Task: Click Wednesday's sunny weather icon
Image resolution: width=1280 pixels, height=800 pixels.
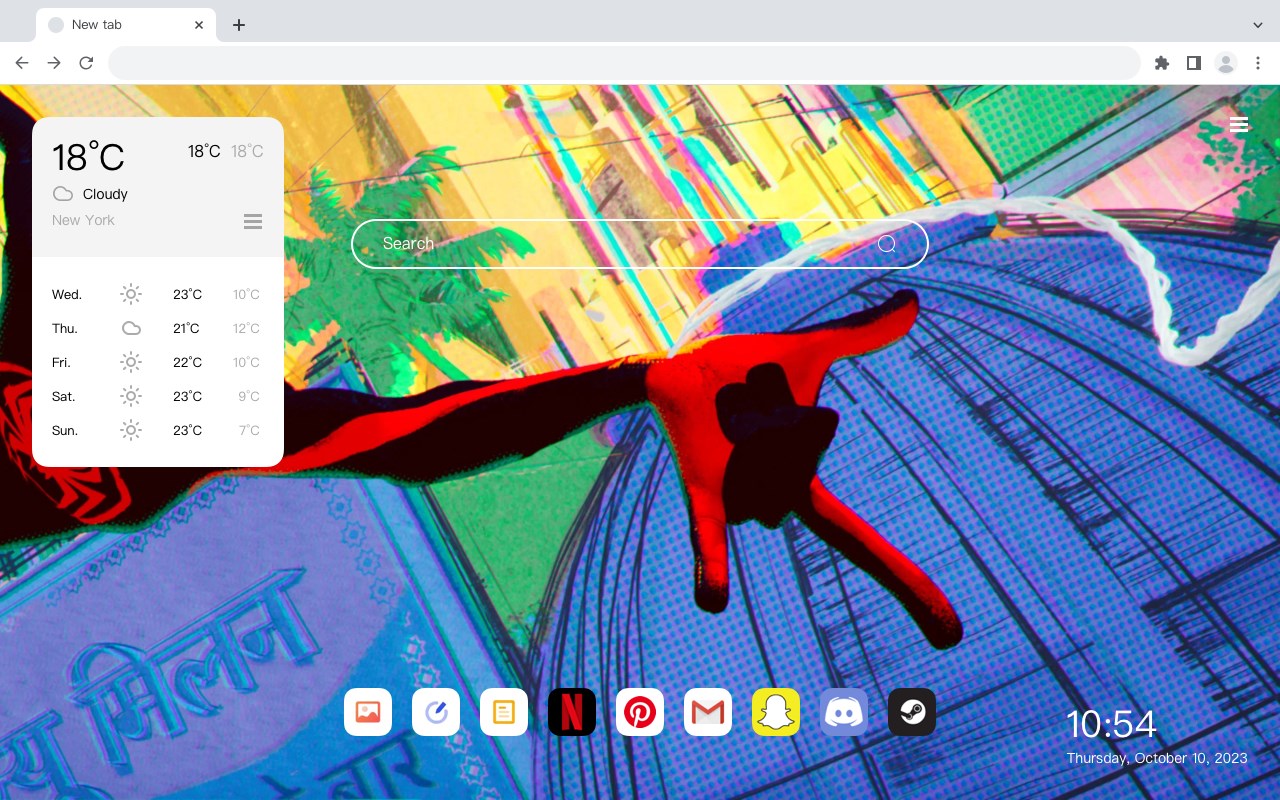Action: (x=131, y=294)
